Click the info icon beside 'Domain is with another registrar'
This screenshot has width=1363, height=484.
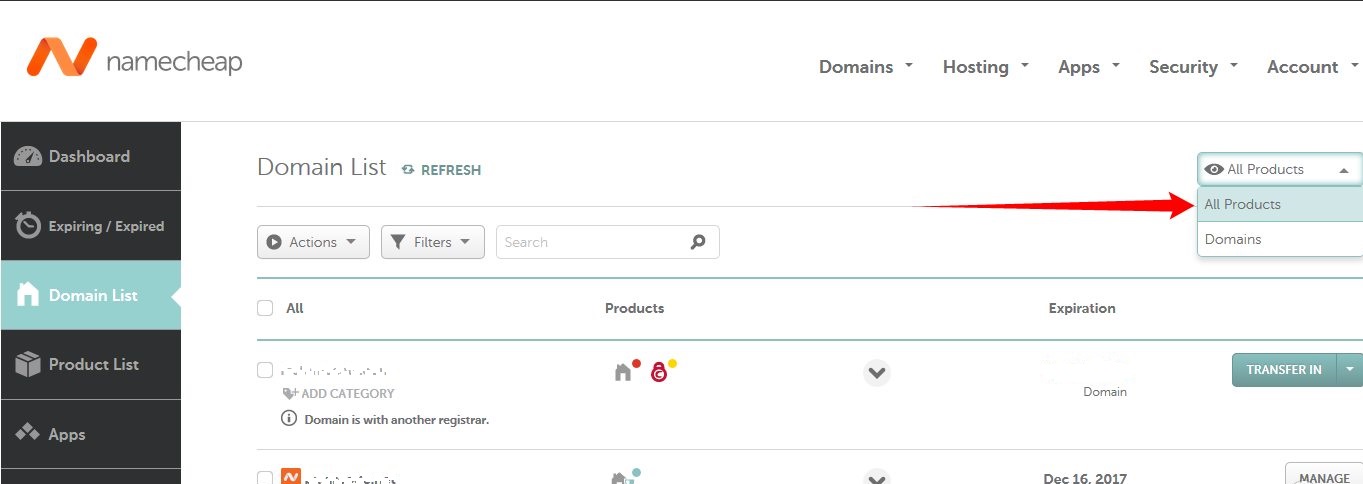click(289, 419)
